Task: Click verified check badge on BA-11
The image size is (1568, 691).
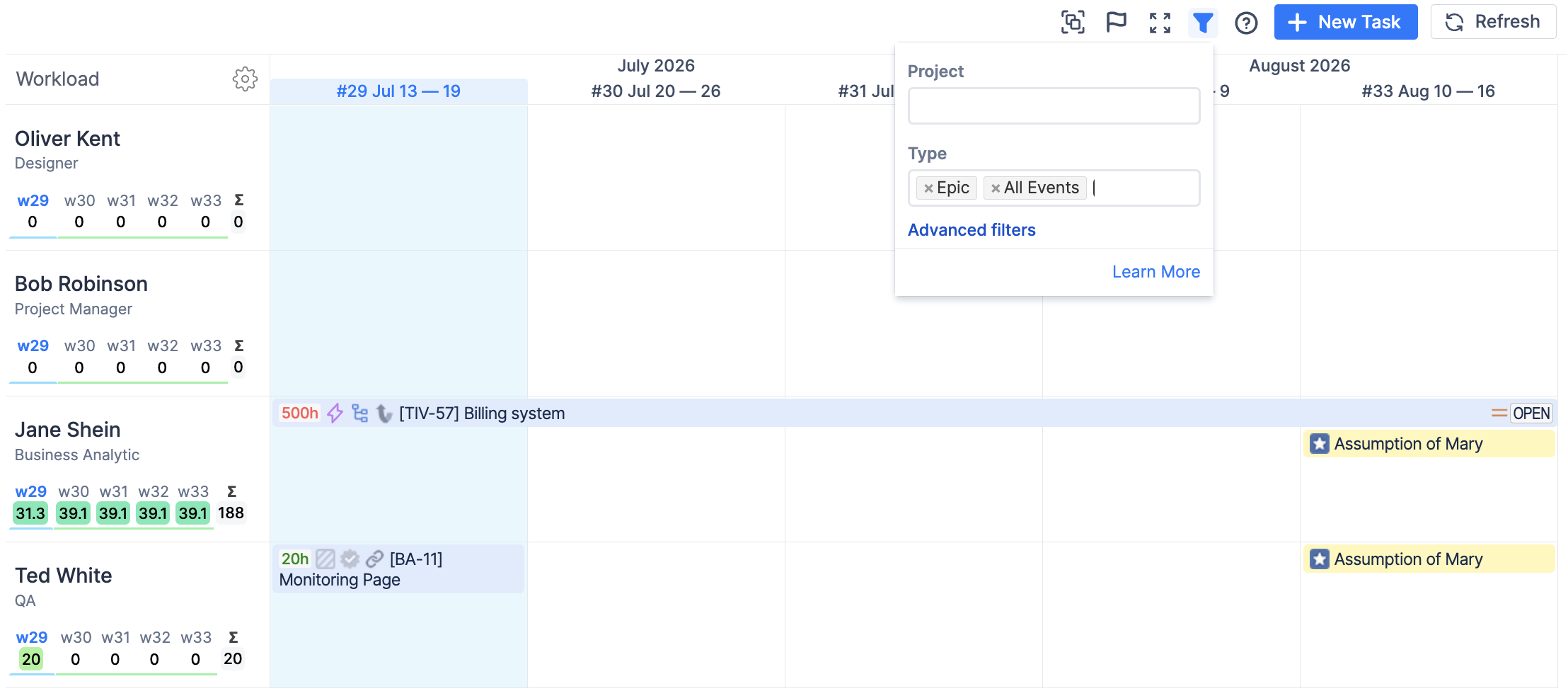Action: (350, 559)
